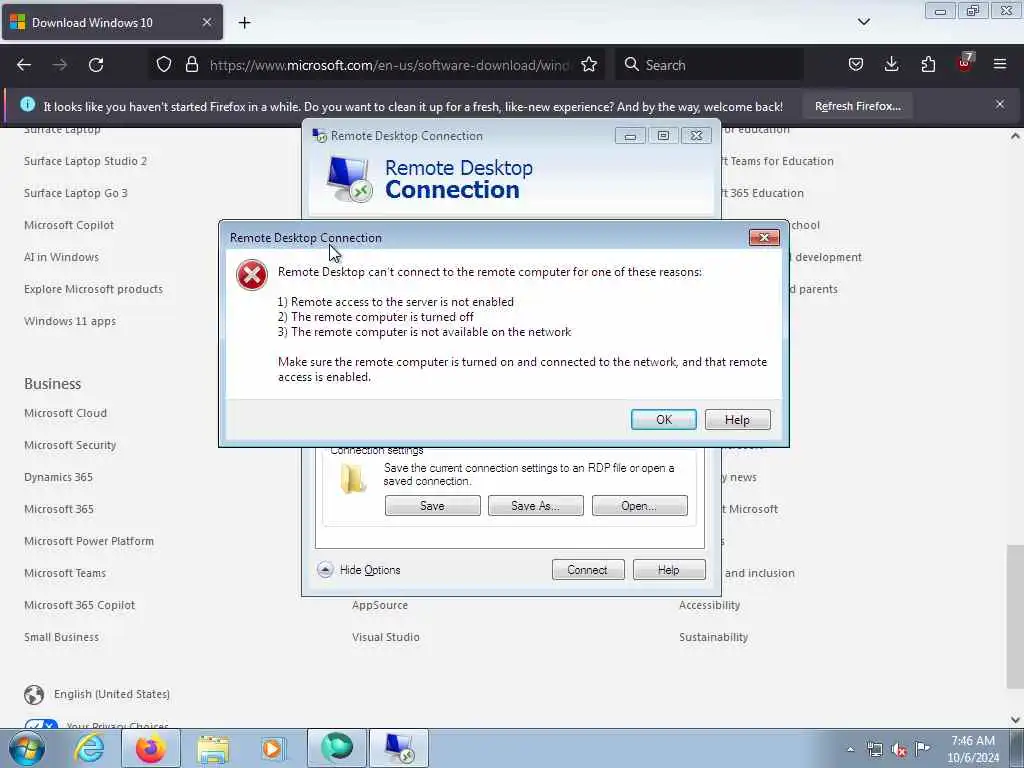The width and height of the screenshot is (1024, 768).
Task: Open Help in the Remote Desktop error dialog
Action: click(737, 419)
